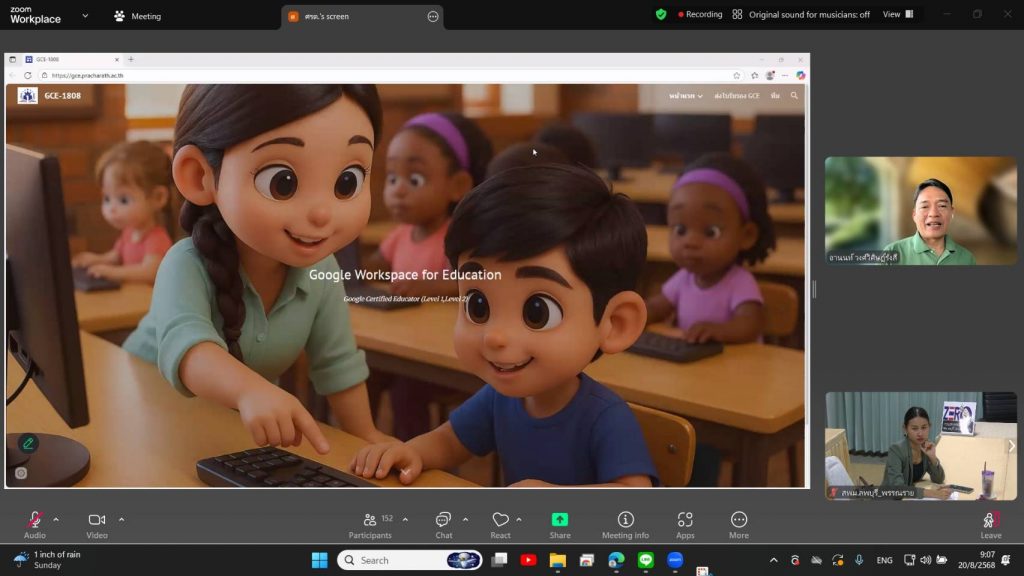Screen dimensions: 1024x576
Task: Expand the Video options caret
Action: 121,520
